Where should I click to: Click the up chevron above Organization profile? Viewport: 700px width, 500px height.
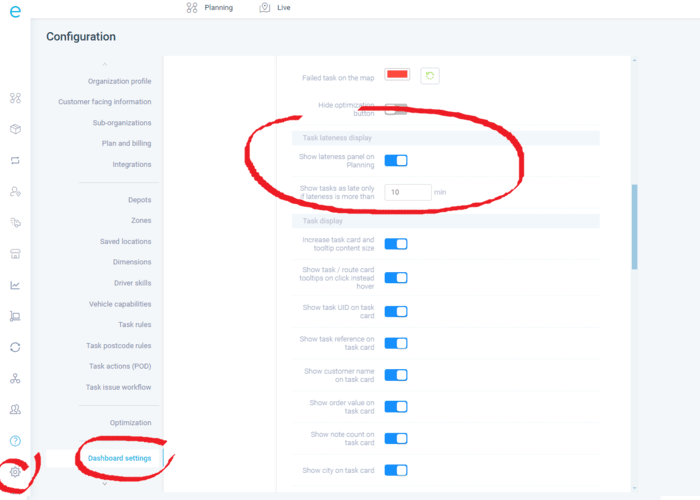[x=104, y=64]
